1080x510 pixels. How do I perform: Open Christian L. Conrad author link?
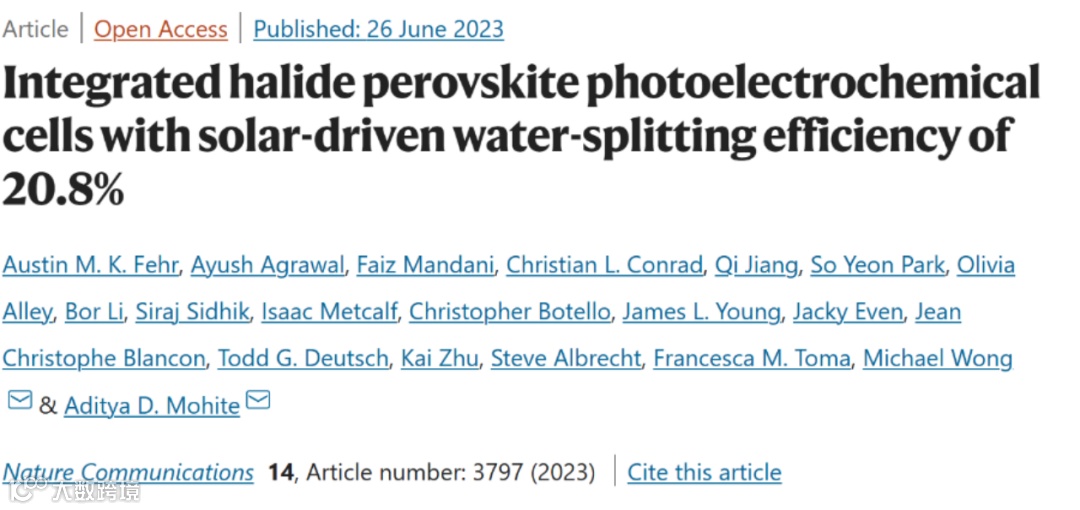604,265
